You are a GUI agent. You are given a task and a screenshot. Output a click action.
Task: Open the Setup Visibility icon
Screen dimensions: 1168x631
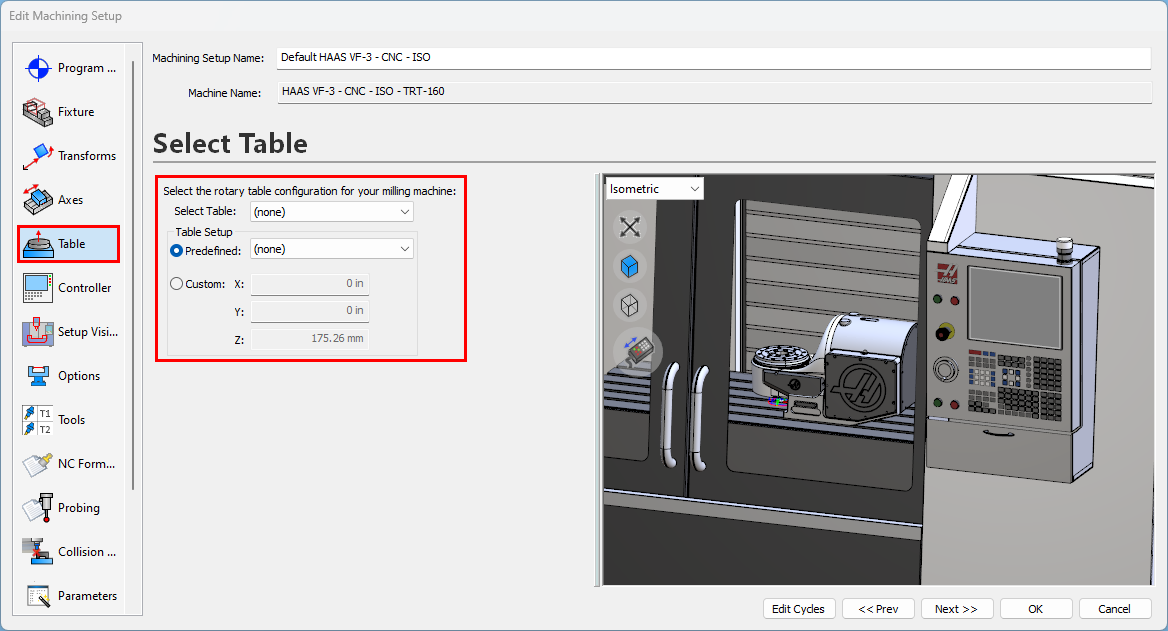pyautogui.click(x=37, y=332)
